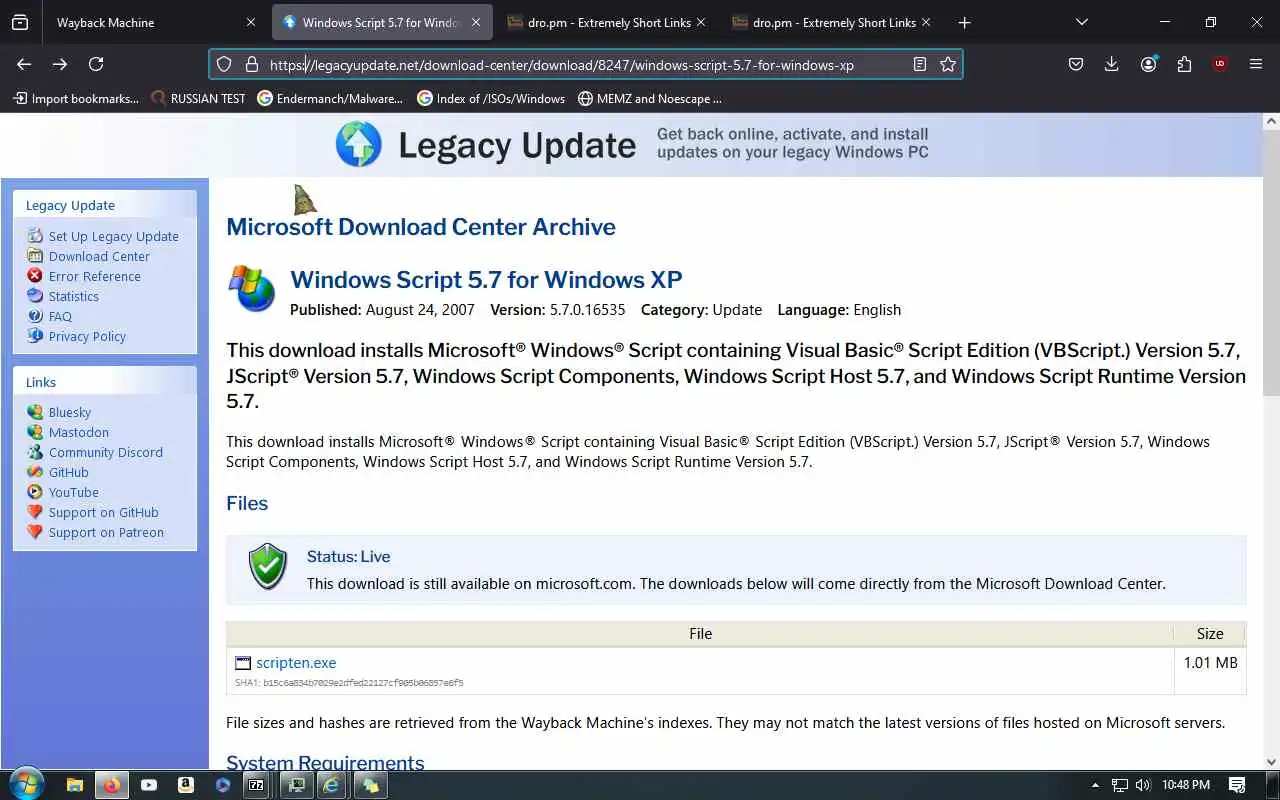Visit the YouTube sidebar link
Screen dimensions: 1280x800
pyautogui.click(x=74, y=492)
